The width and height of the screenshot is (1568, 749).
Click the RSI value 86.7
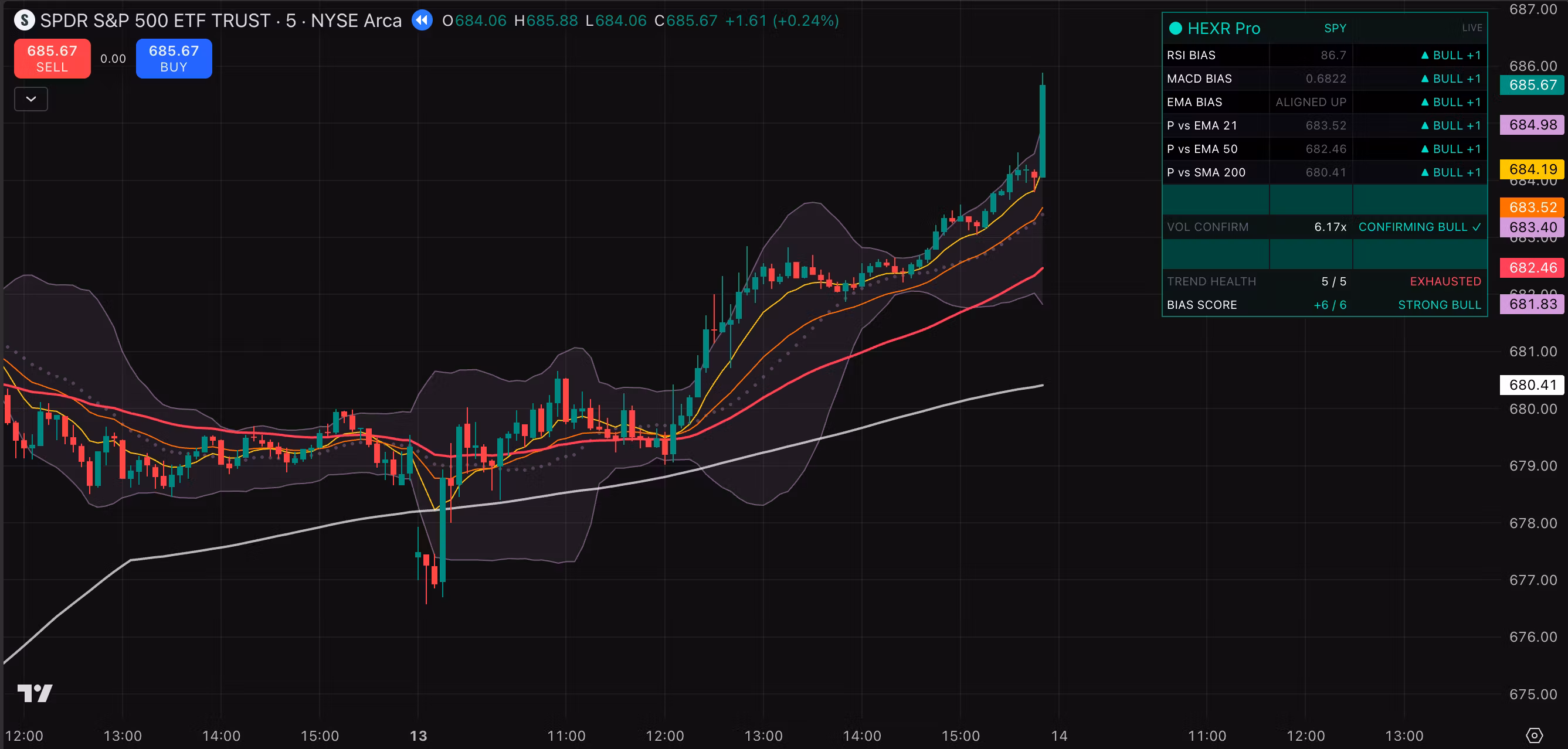pyautogui.click(x=1333, y=55)
